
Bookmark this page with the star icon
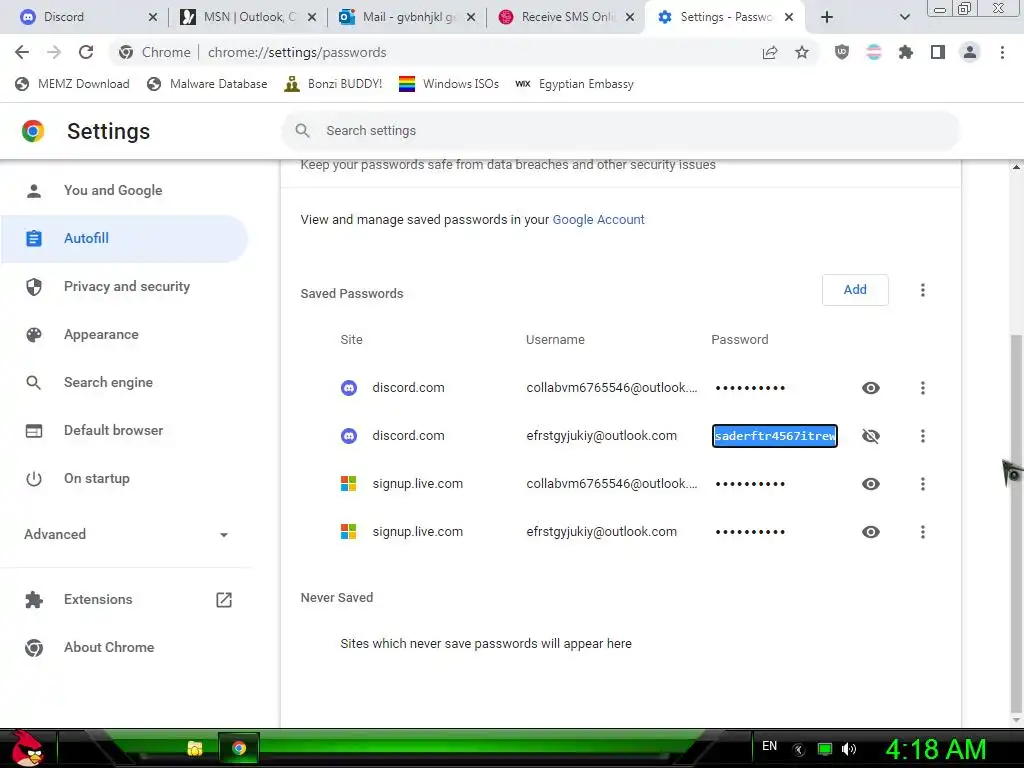[802, 53]
